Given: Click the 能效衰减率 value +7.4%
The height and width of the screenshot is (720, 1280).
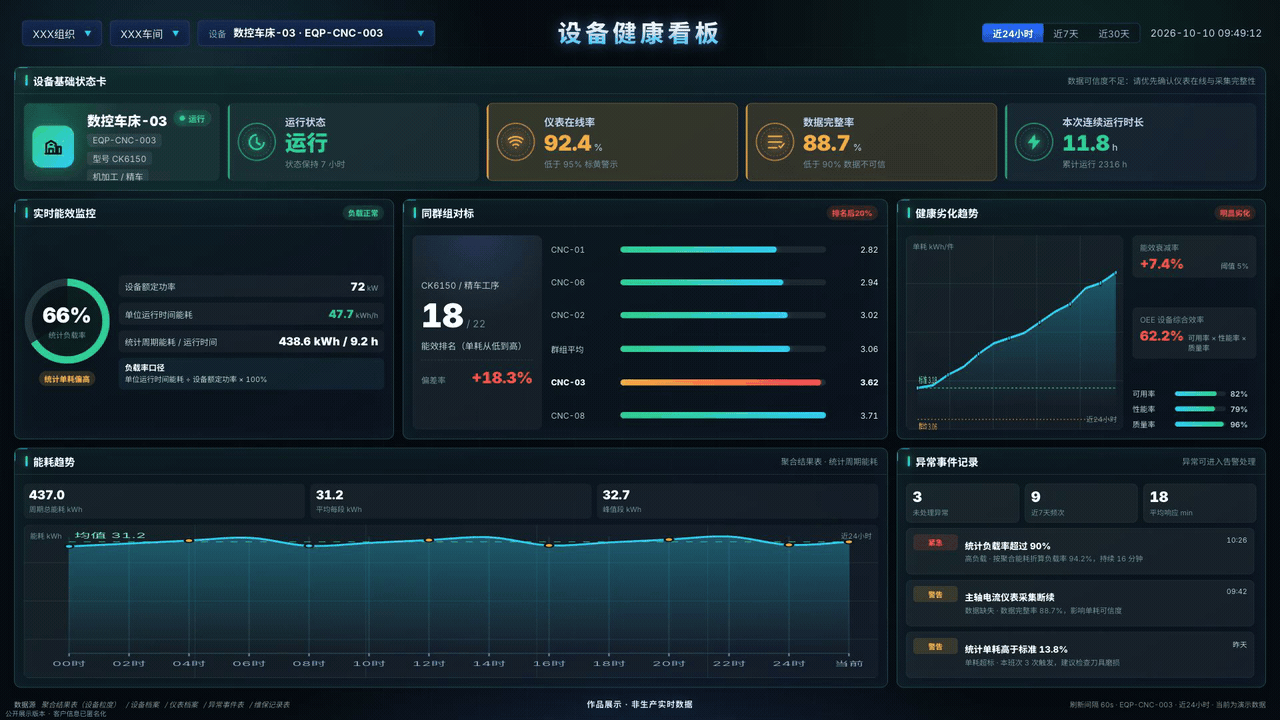Looking at the screenshot, I should [x=1161, y=264].
